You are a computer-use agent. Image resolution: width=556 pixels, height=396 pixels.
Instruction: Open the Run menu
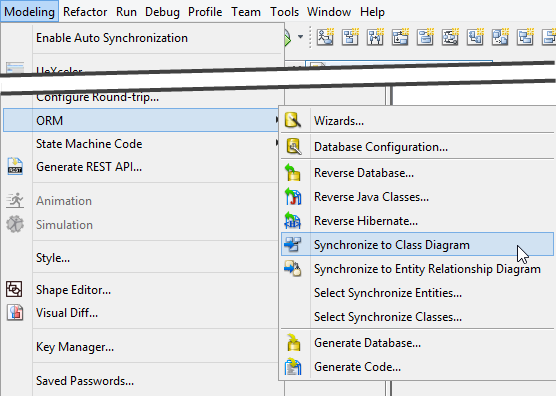126,12
